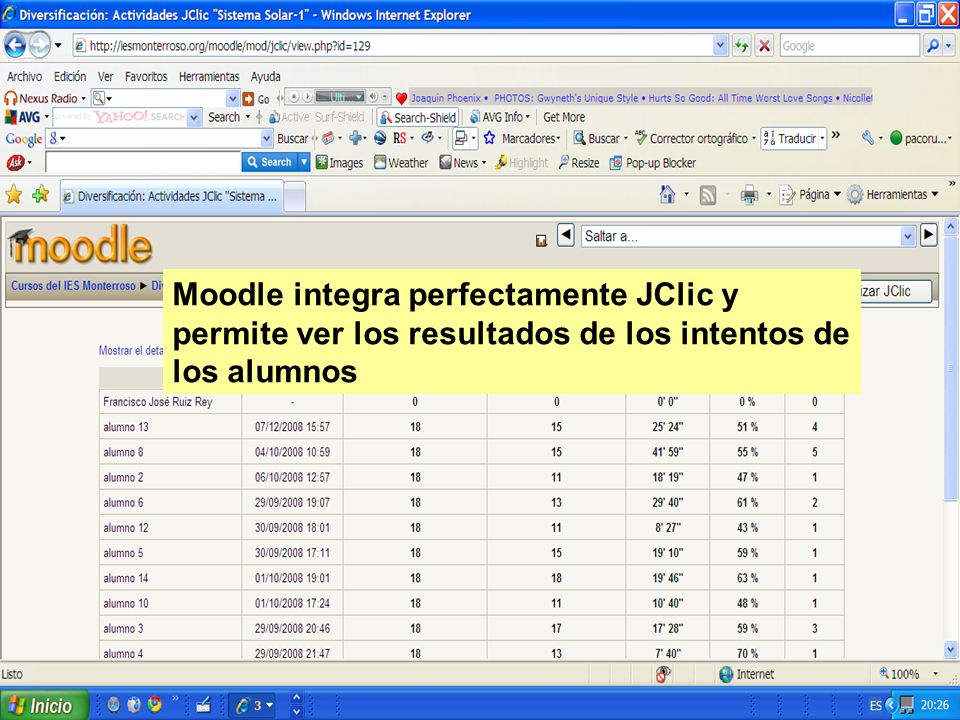Open search provider dropdown arrow
The image size is (960, 720).
(948, 46)
